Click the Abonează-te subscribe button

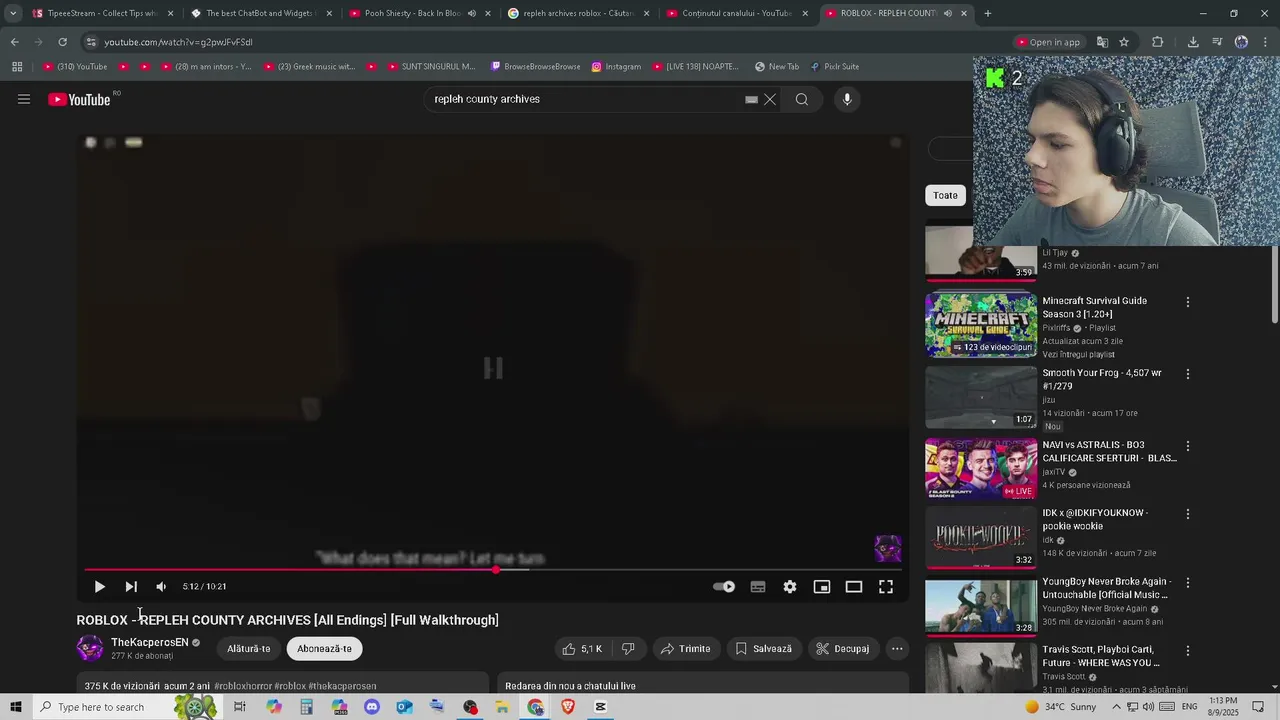tap(324, 649)
